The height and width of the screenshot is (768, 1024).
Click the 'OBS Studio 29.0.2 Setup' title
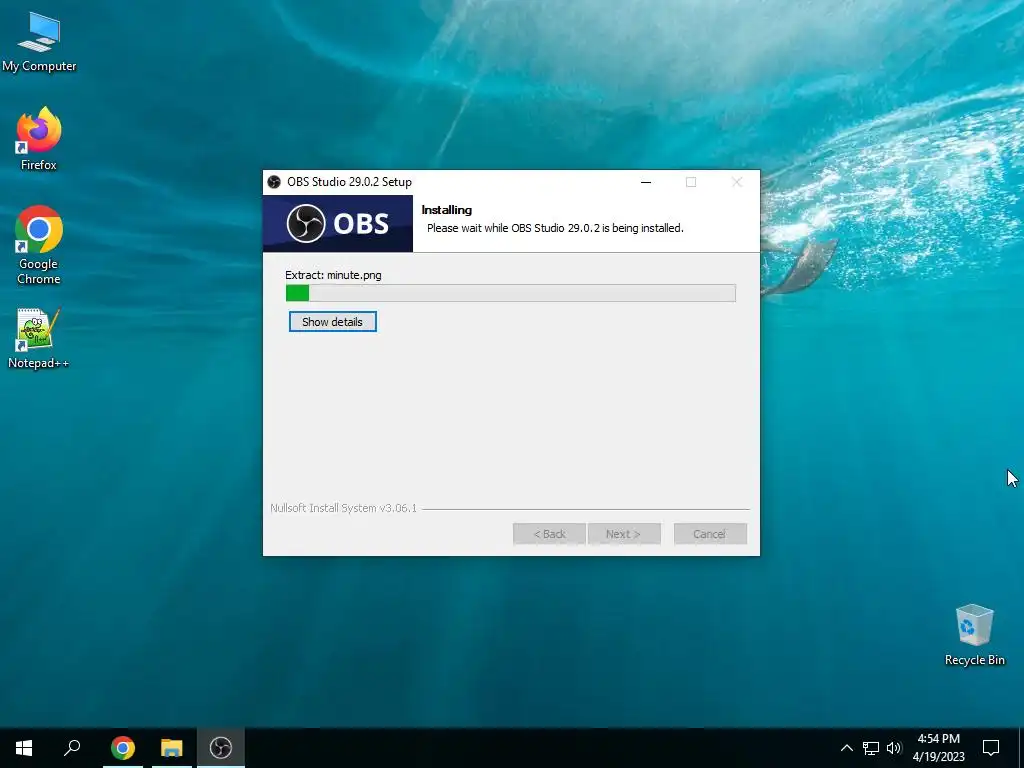349,182
